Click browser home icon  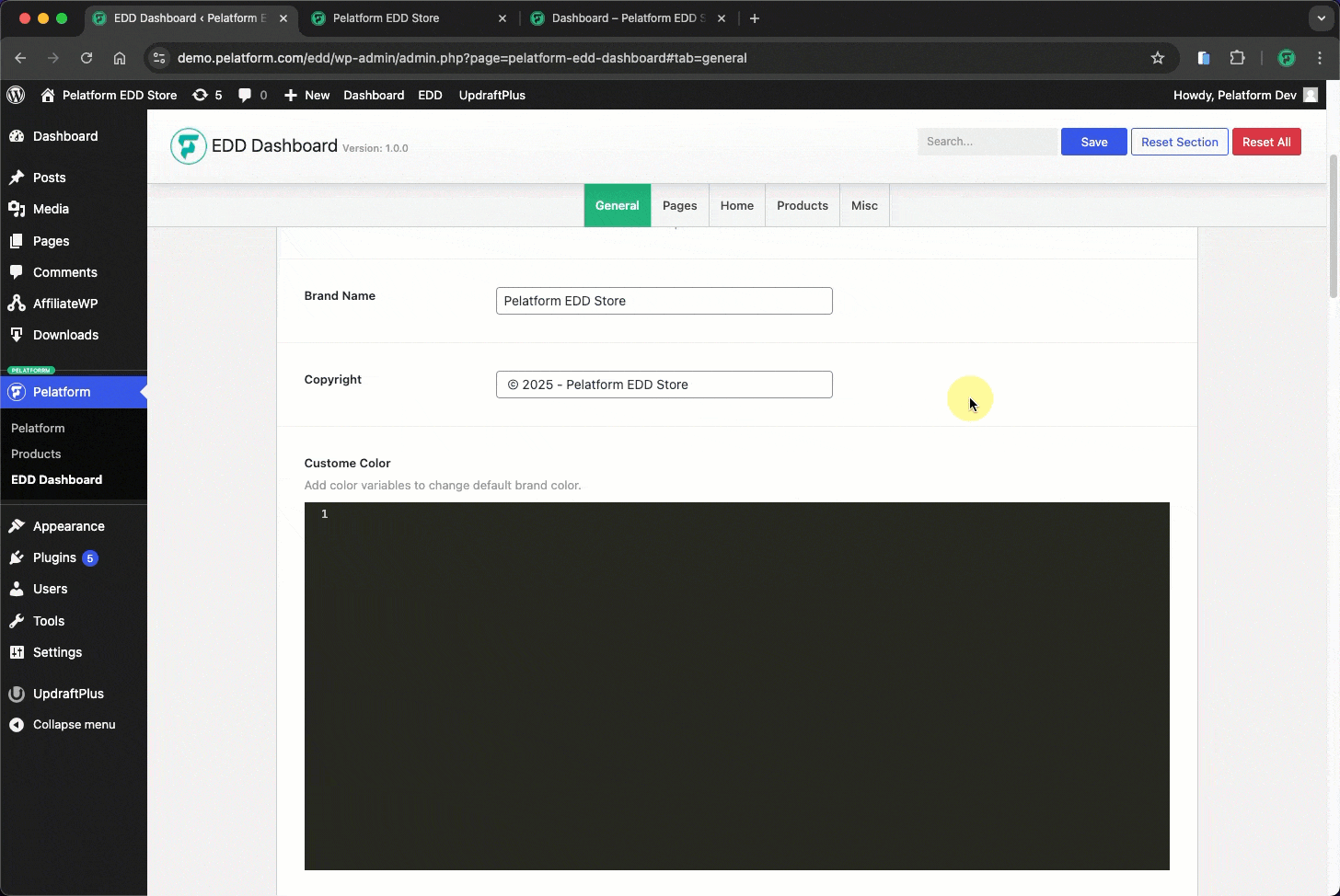pyautogui.click(x=120, y=58)
